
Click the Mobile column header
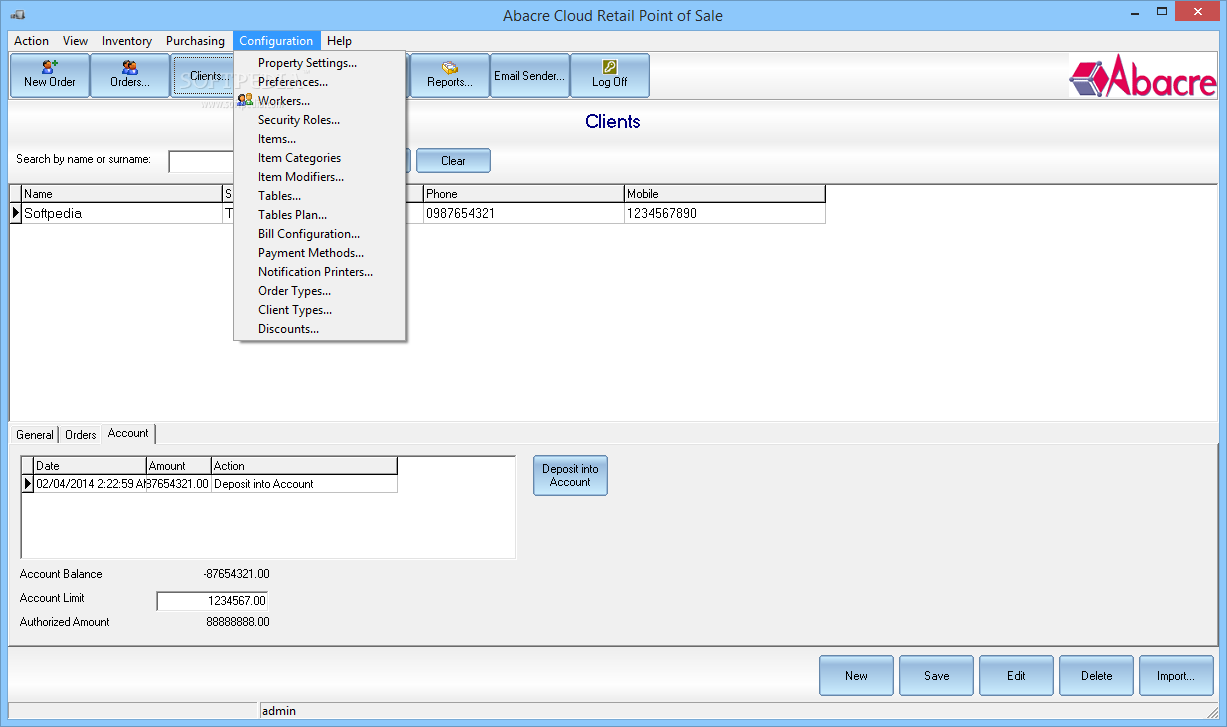coord(725,194)
